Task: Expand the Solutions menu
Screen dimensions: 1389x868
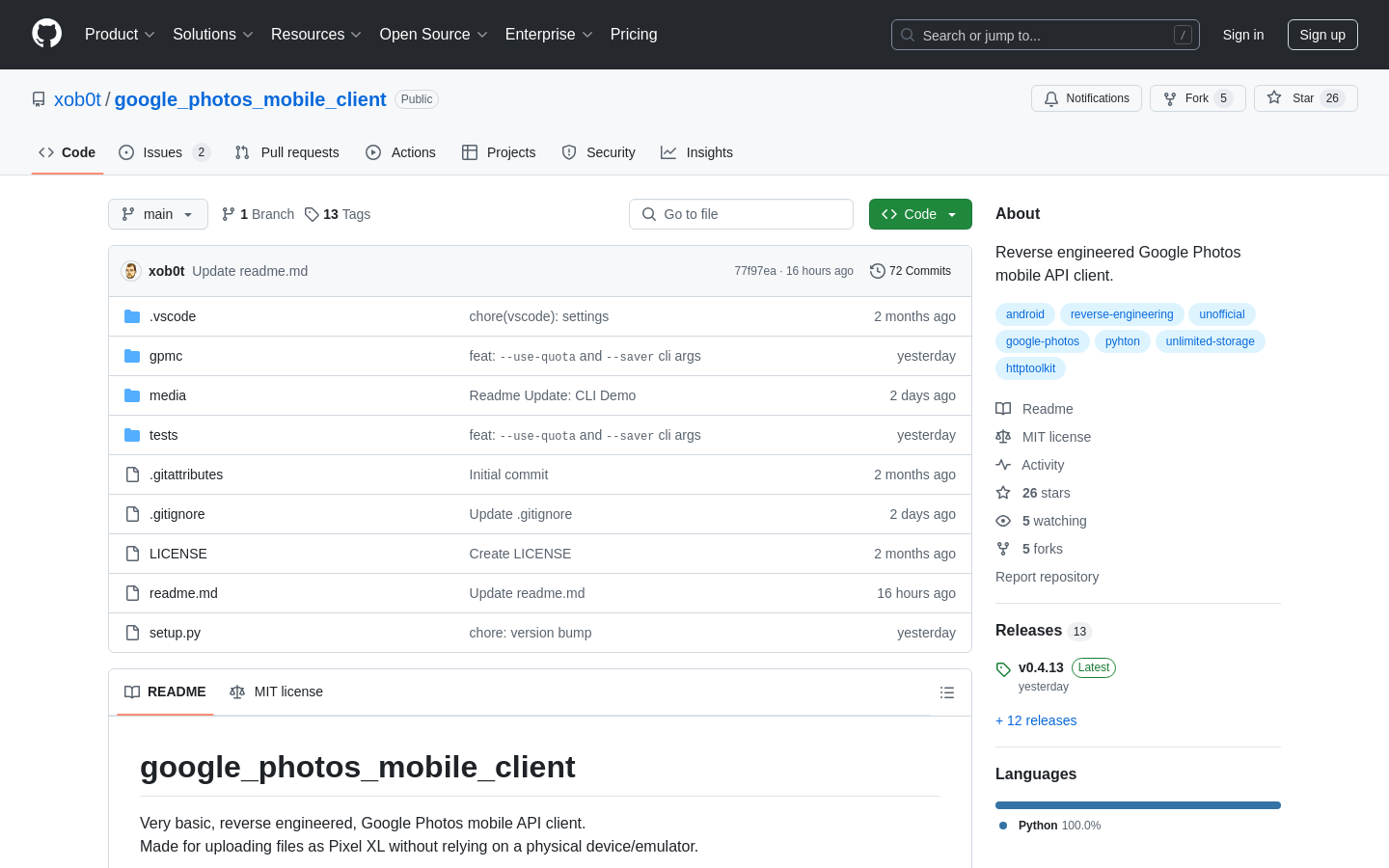Action: [213, 35]
